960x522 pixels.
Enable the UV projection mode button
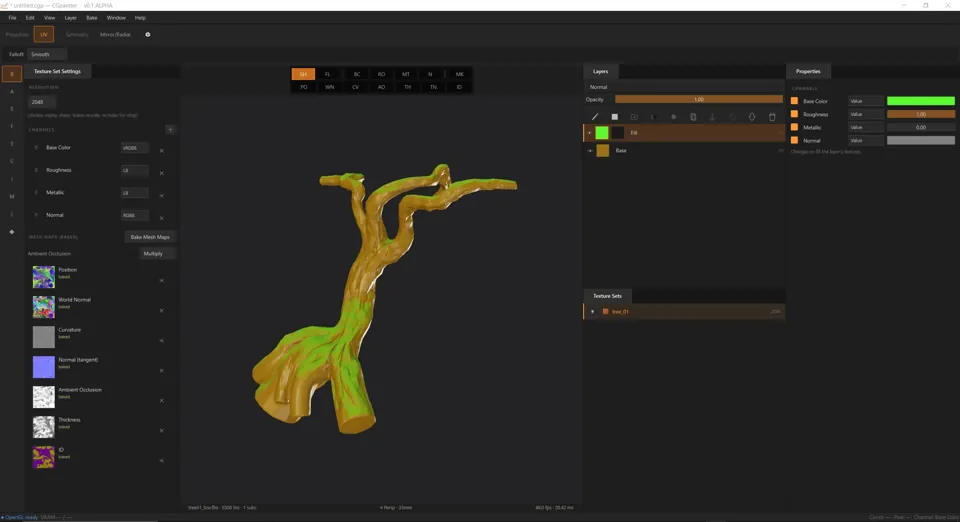(x=43, y=35)
